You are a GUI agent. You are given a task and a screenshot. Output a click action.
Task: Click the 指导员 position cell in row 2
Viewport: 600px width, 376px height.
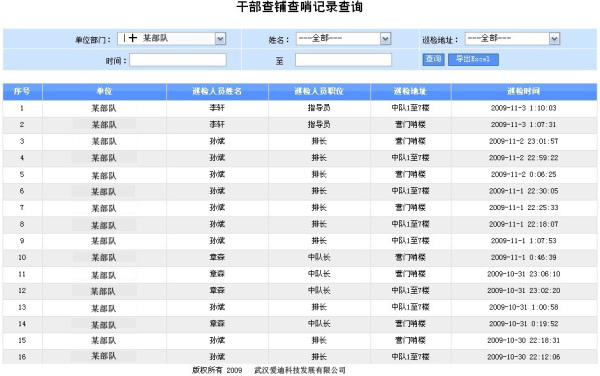(x=319, y=125)
